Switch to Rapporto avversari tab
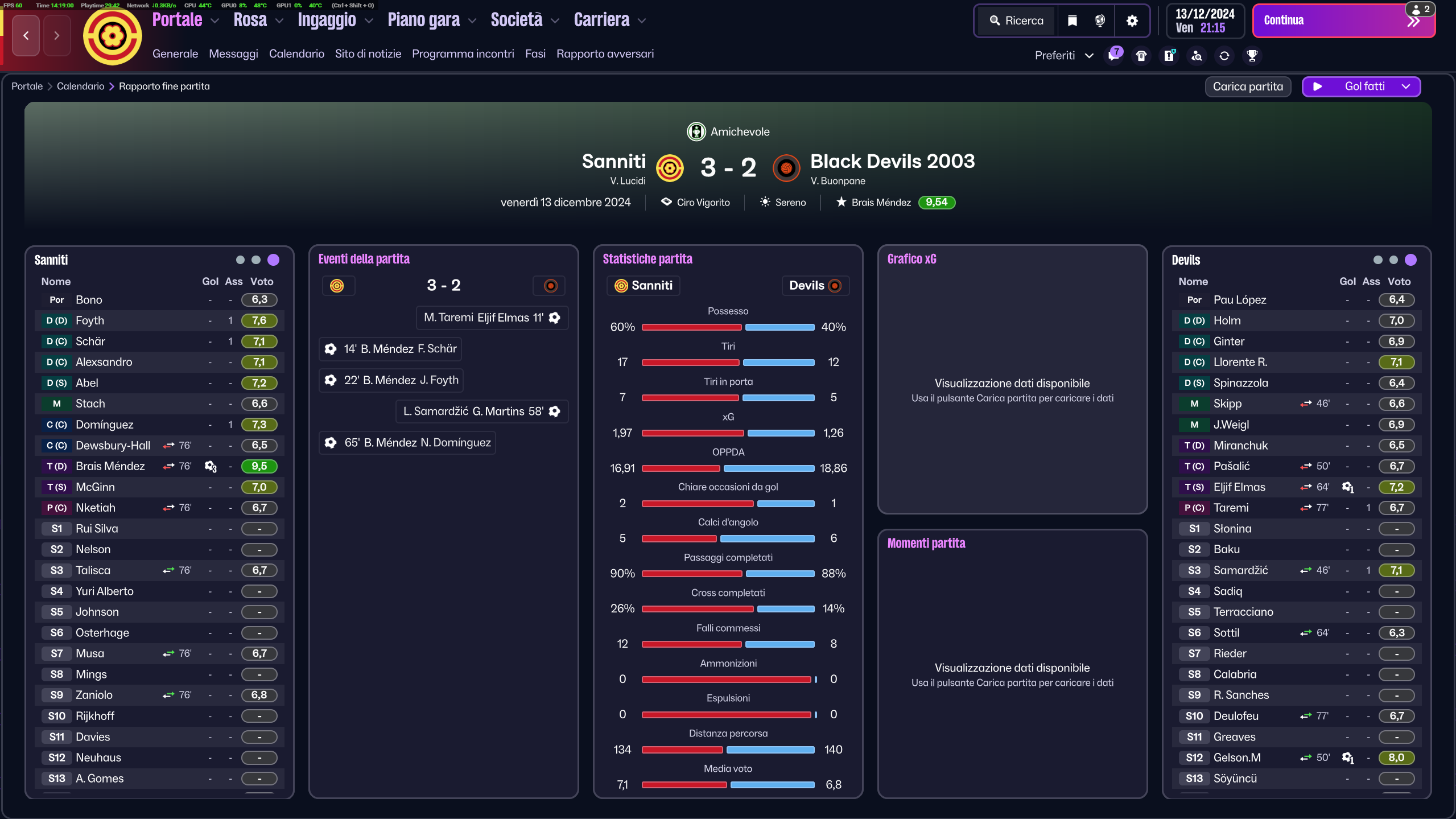Screen dimensions: 1456x819 pos(605,54)
